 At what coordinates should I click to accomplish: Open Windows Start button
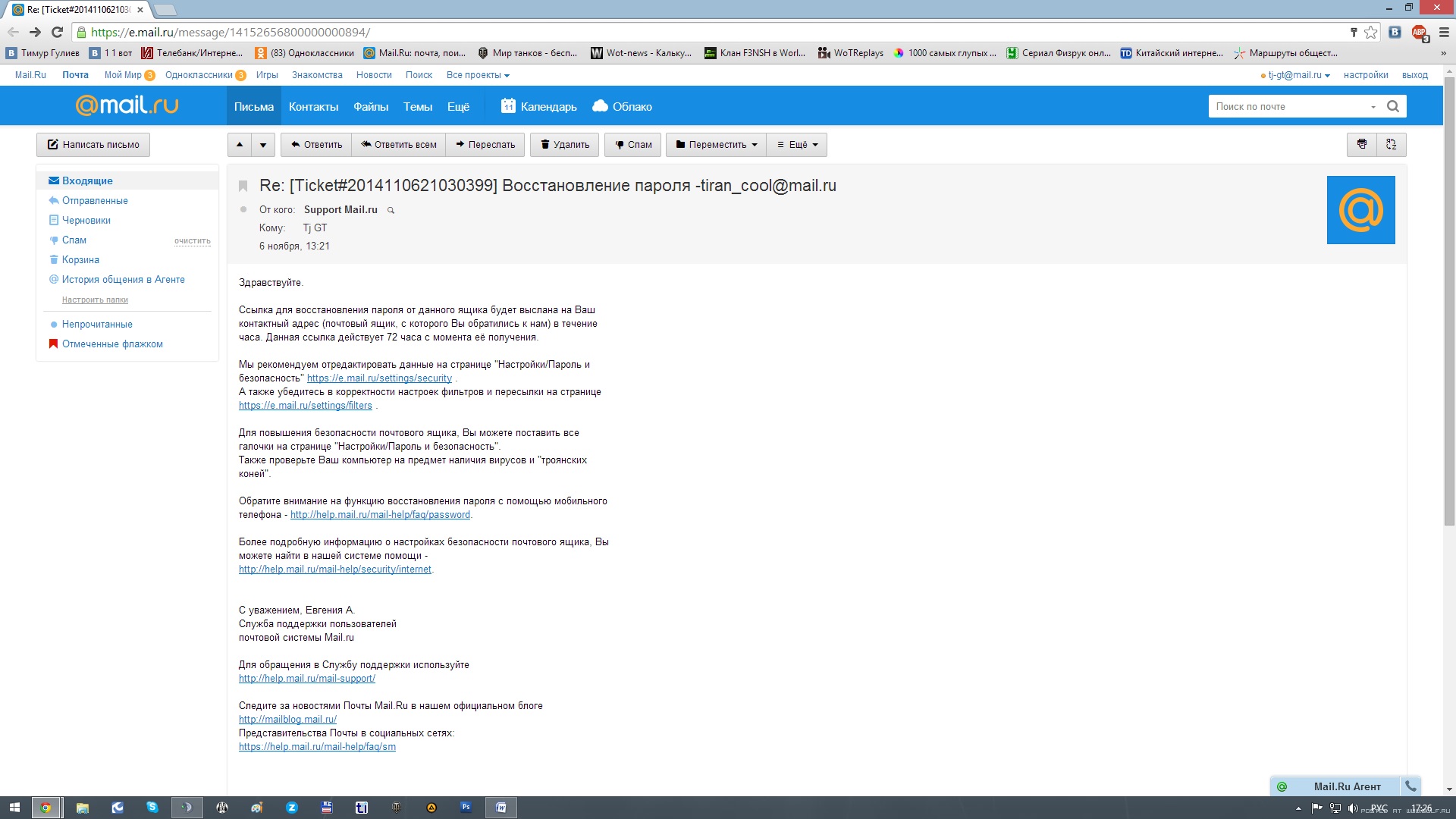(x=14, y=808)
